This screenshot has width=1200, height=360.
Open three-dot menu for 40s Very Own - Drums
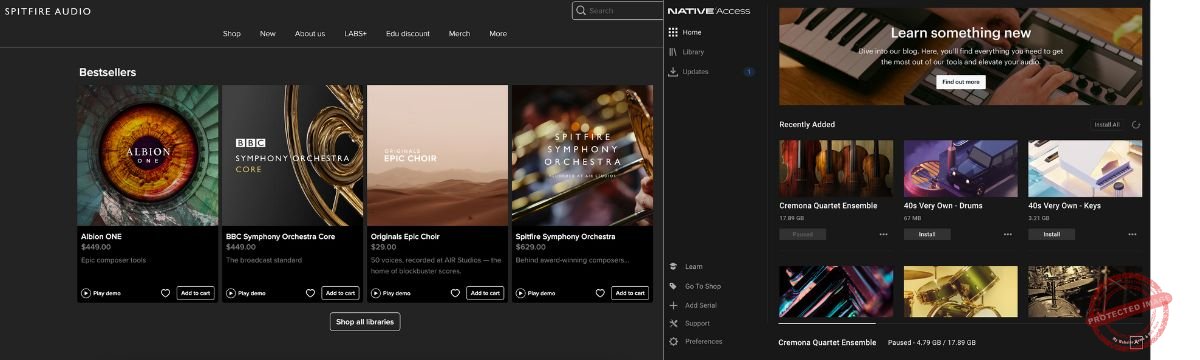pos(1008,234)
